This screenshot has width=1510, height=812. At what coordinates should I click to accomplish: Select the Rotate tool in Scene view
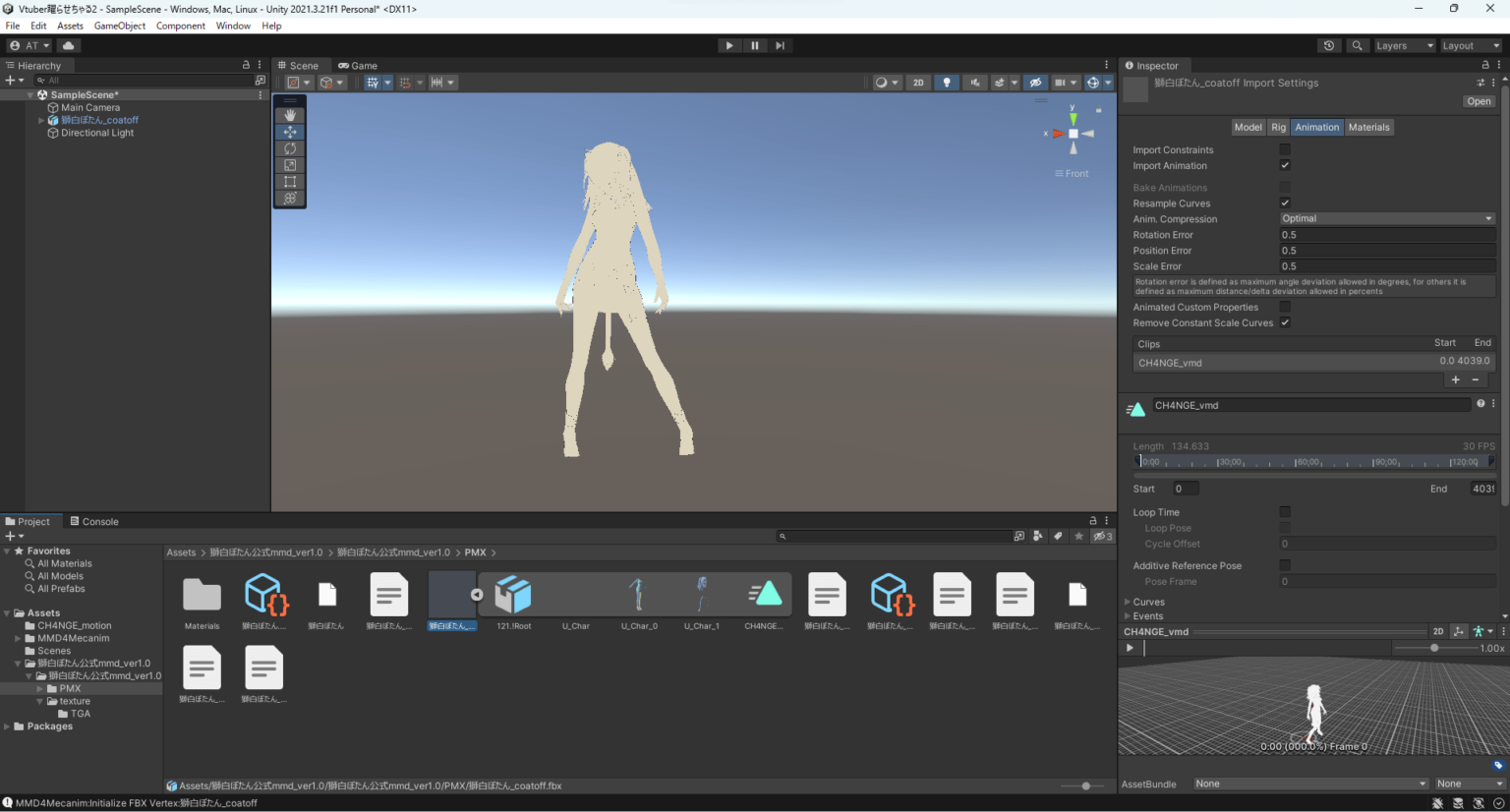pos(289,148)
